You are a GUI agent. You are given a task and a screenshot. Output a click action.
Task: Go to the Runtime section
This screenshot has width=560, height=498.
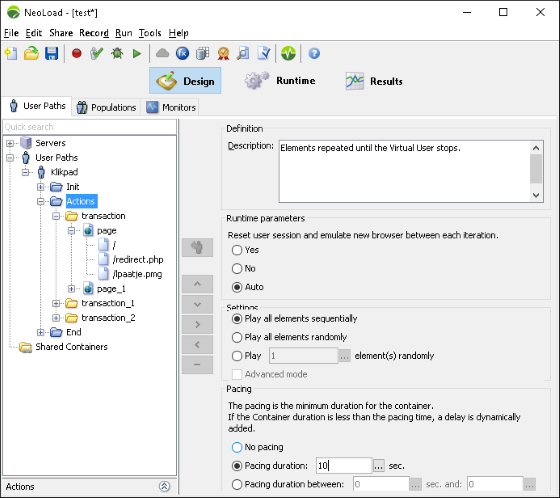tap(280, 81)
